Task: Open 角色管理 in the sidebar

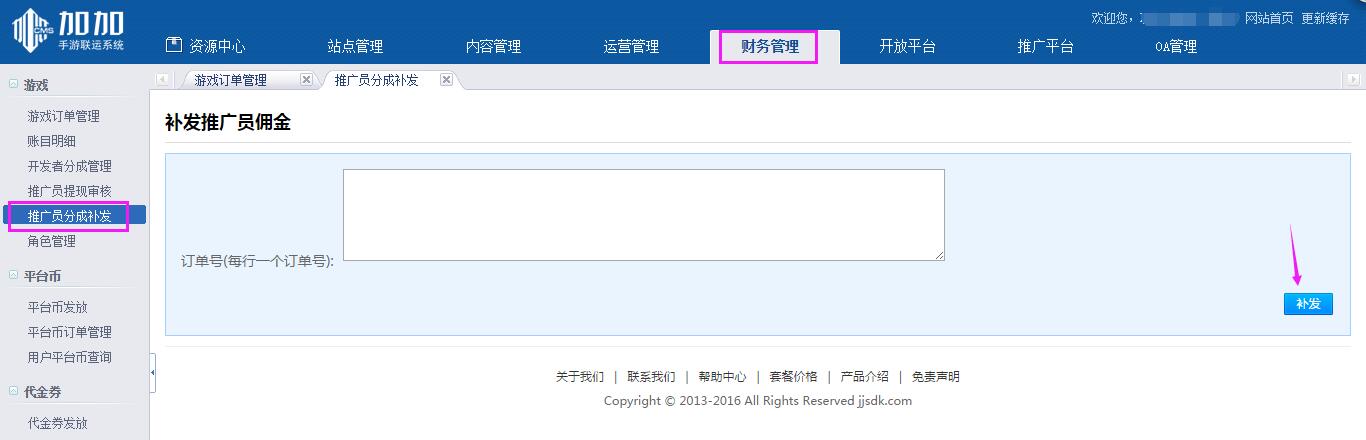Action: pyautogui.click(x=52, y=241)
